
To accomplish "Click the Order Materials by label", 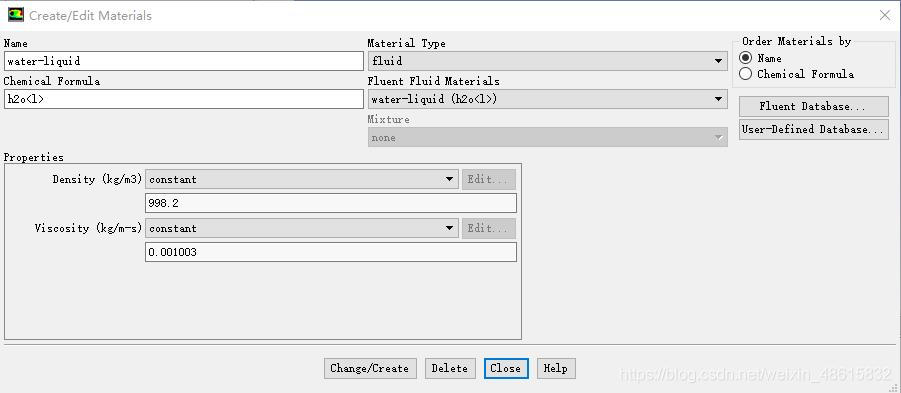I will (x=796, y=41).
